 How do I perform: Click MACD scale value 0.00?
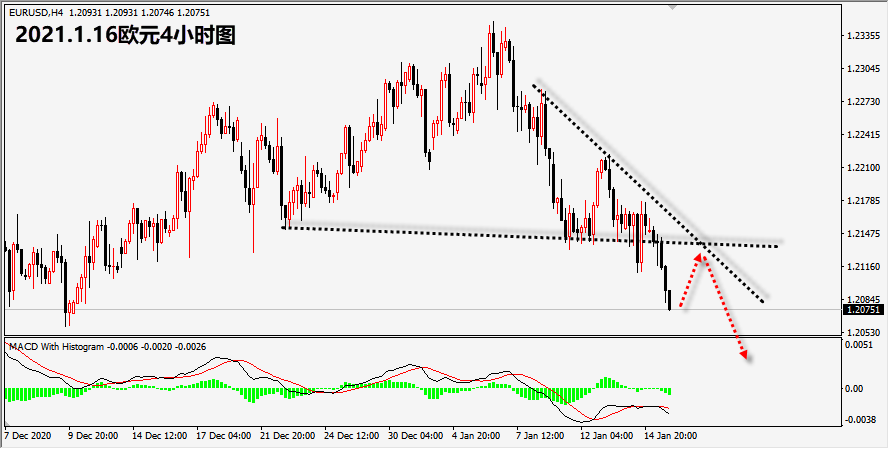pos(855,389)
